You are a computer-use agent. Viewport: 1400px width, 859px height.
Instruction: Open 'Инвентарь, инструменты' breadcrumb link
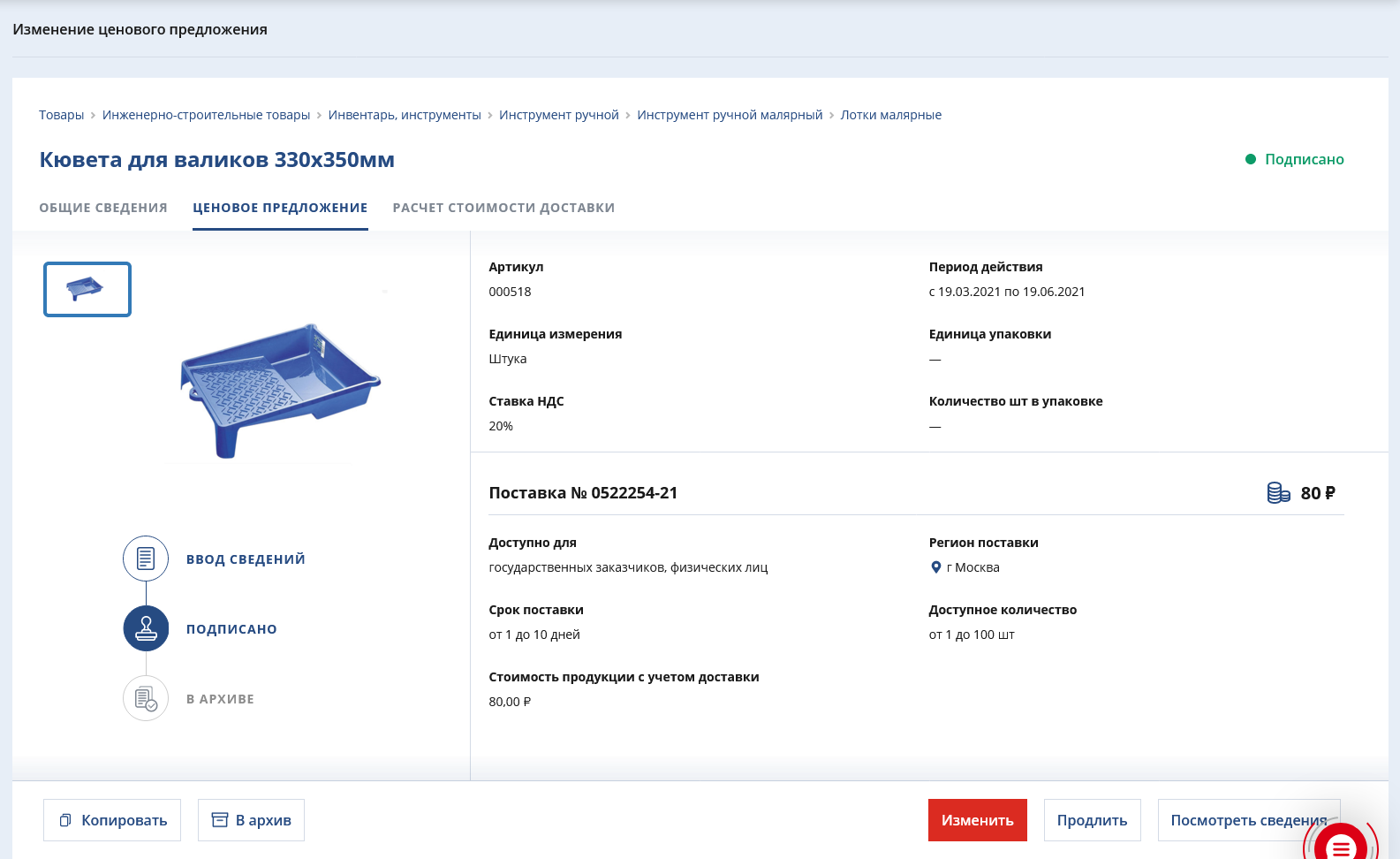point(405,115)
